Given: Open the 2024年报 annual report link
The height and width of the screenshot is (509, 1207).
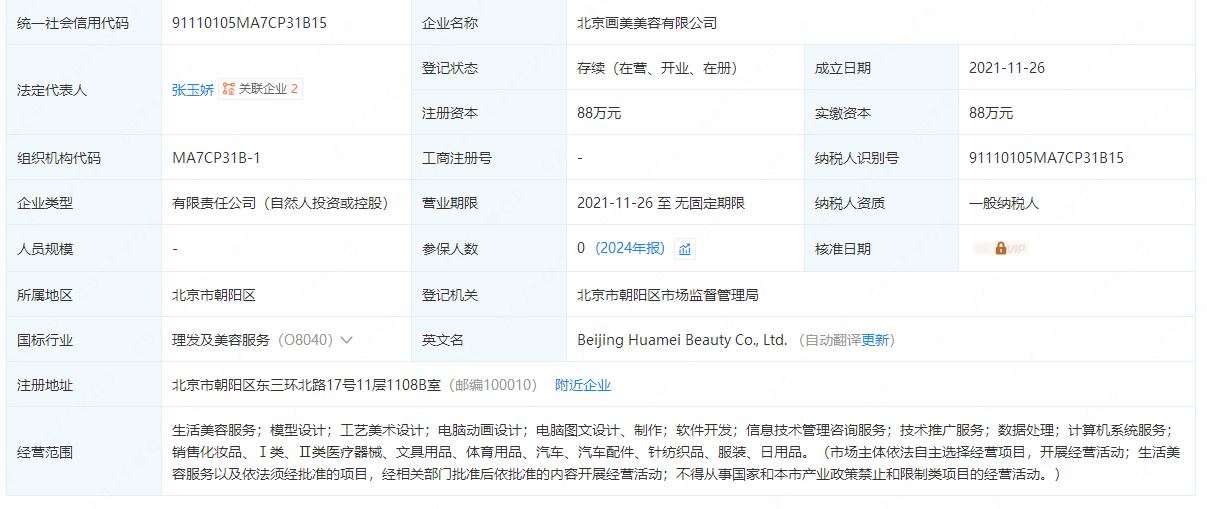Looking at the screenshot, I should 630,249.
